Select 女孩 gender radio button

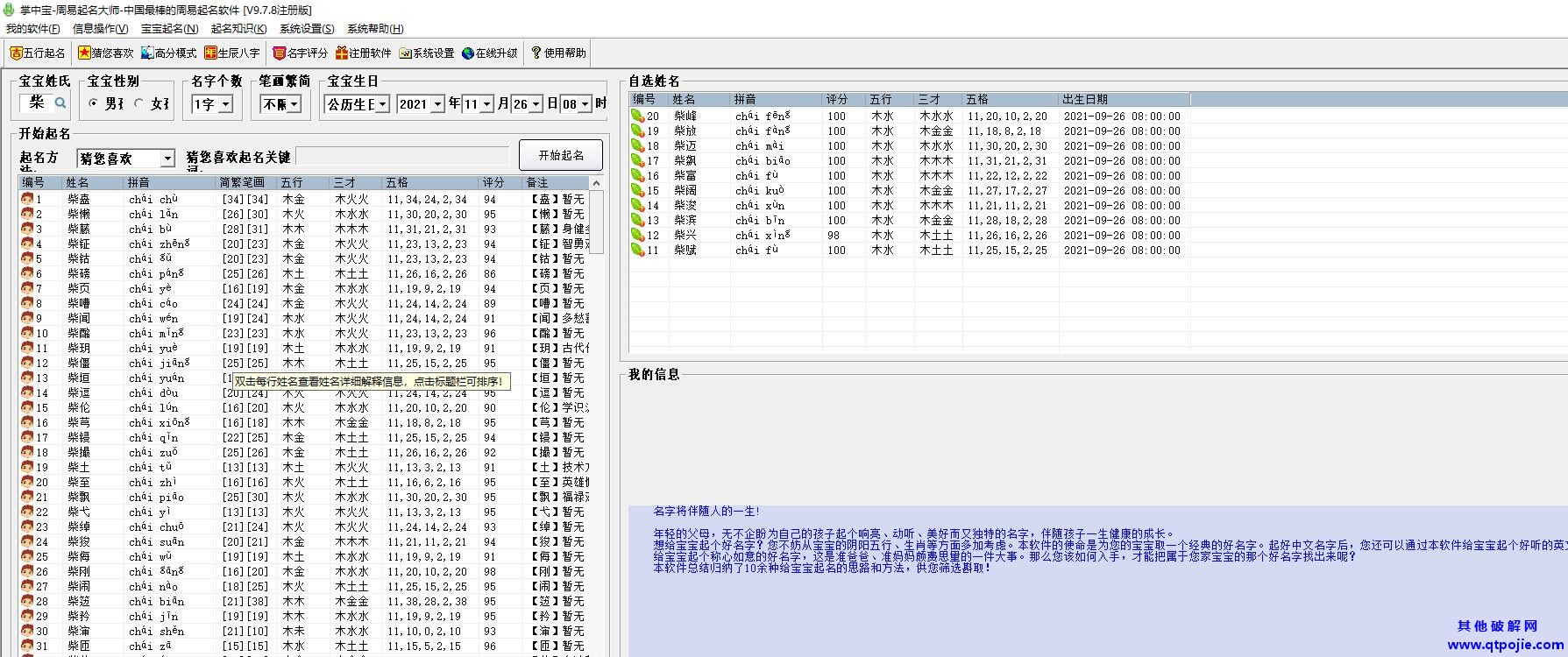139,103
